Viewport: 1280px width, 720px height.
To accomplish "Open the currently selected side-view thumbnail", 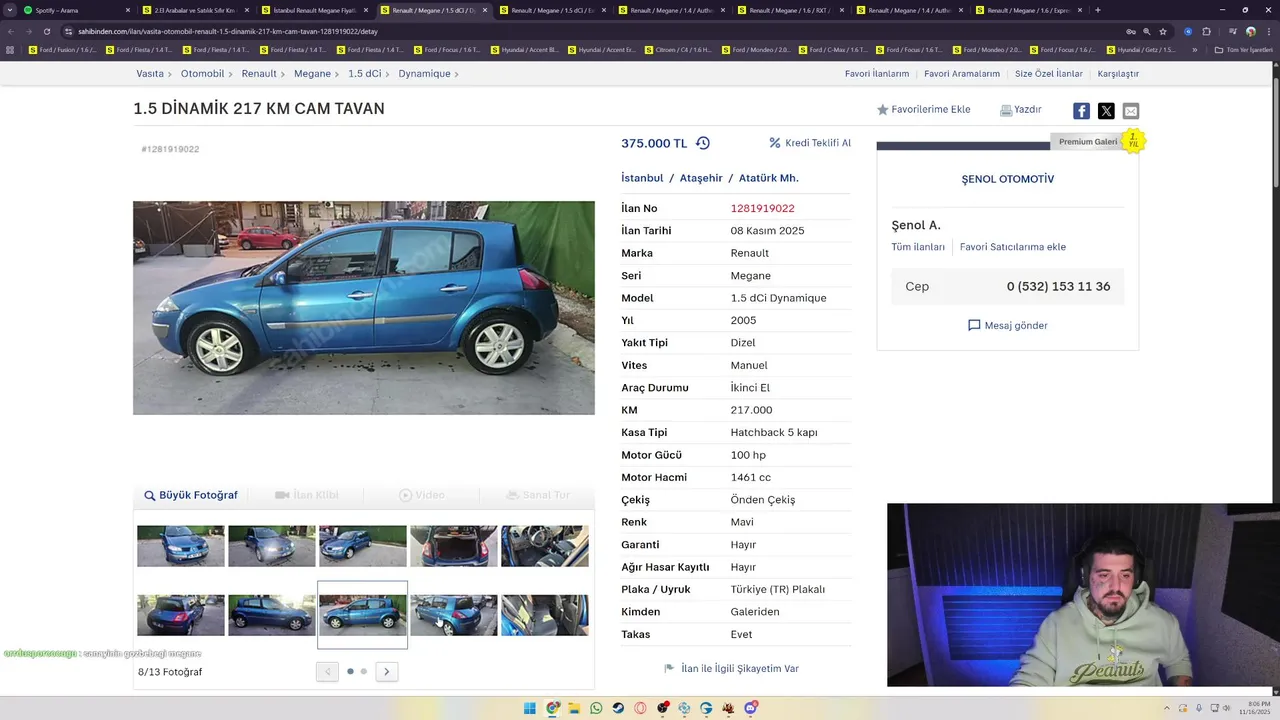I will (363, 615).
